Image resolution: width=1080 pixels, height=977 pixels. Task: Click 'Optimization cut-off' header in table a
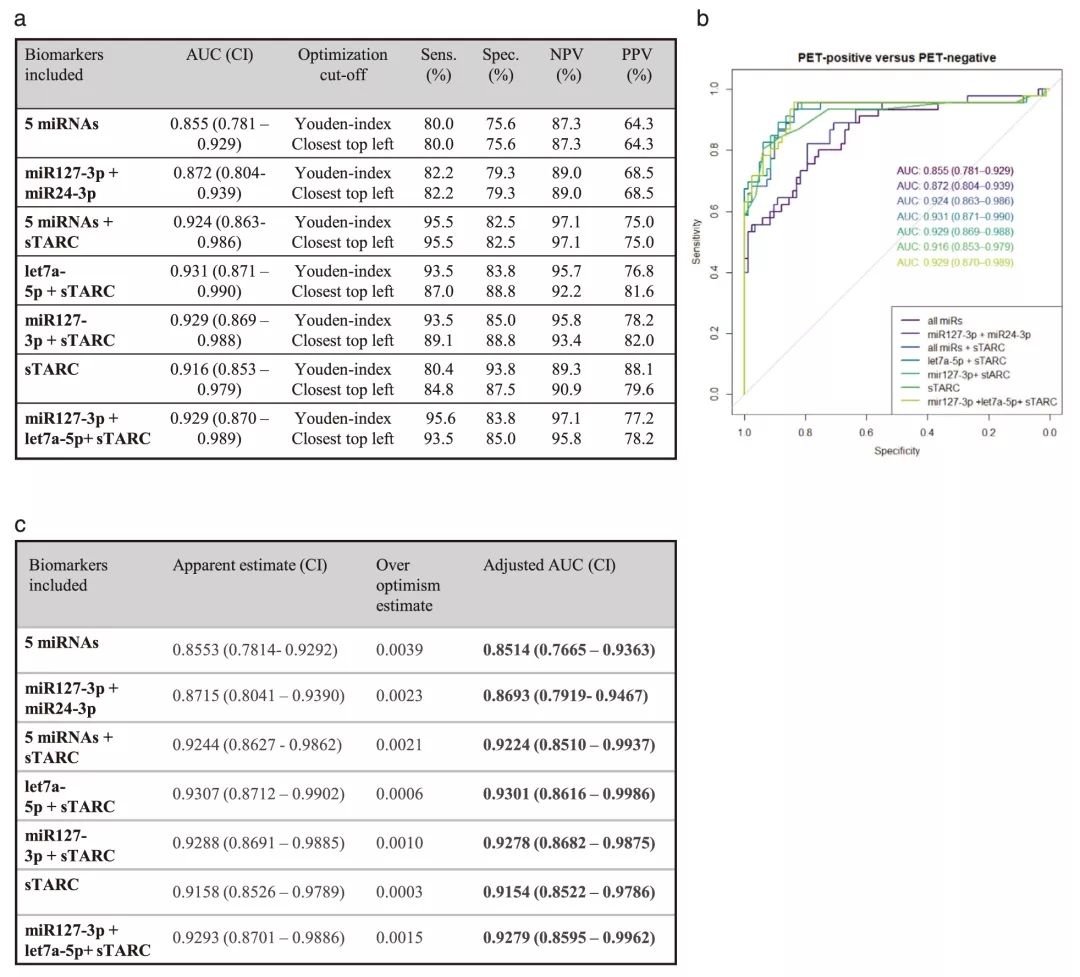(x=342, y=65)
